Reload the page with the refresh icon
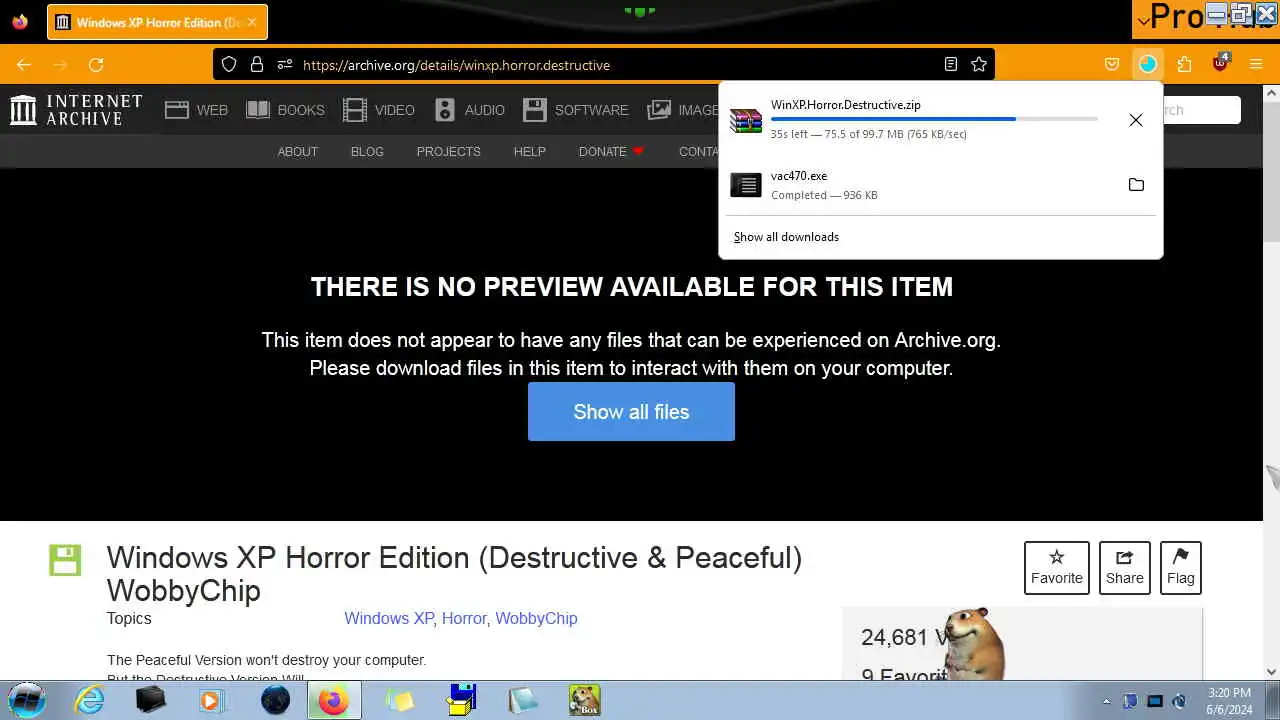 point(96,65)
